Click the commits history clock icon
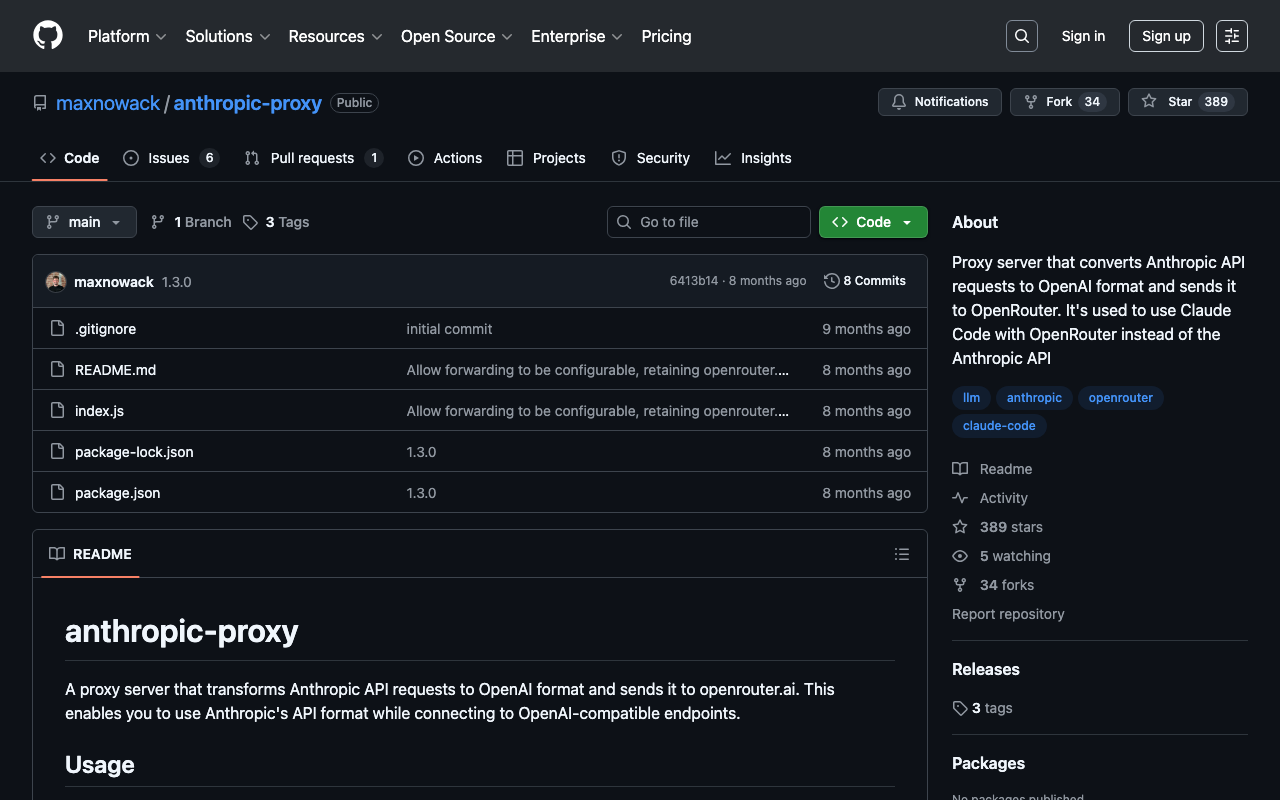The image size is (1280, 800). click(831, 281)
